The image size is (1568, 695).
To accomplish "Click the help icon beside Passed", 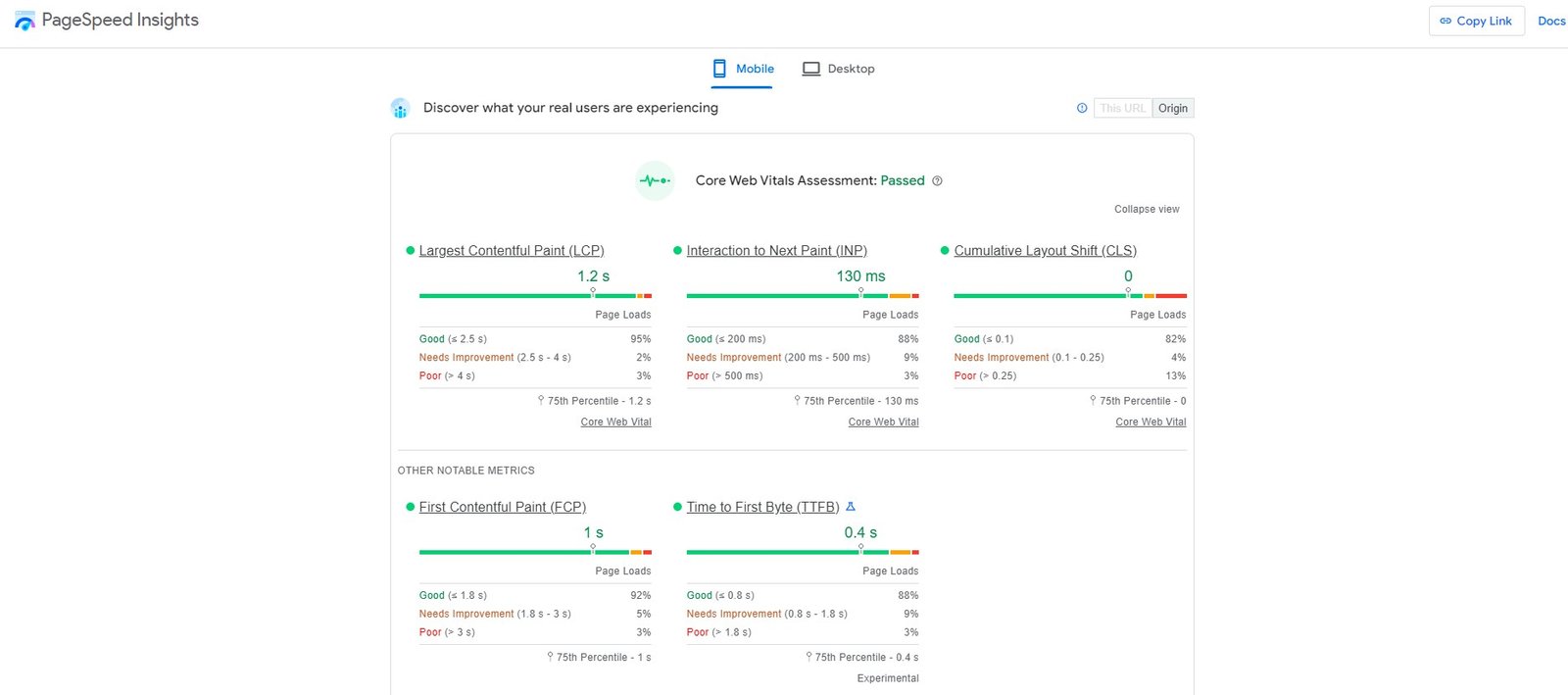I will tap(937, 181).
